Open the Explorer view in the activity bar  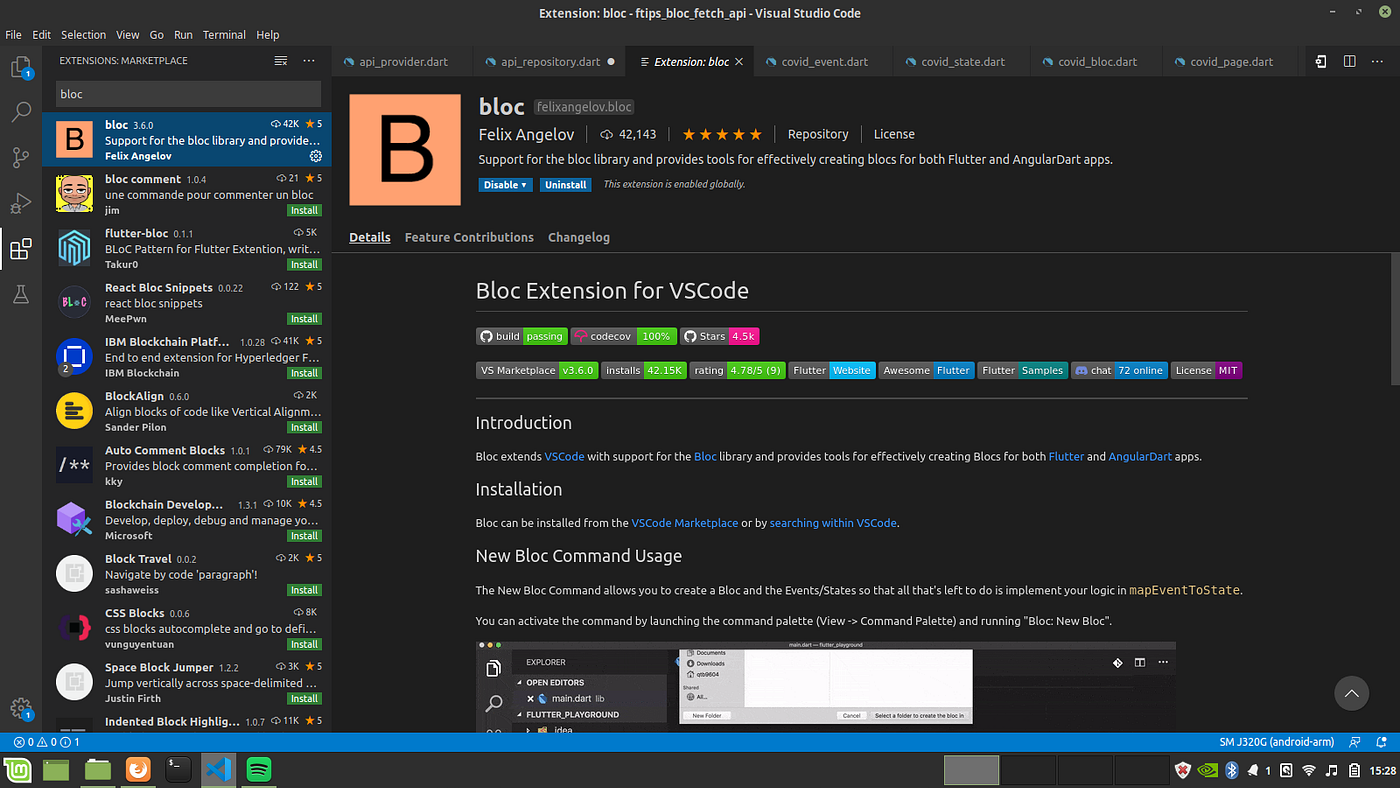pos(21,66)
